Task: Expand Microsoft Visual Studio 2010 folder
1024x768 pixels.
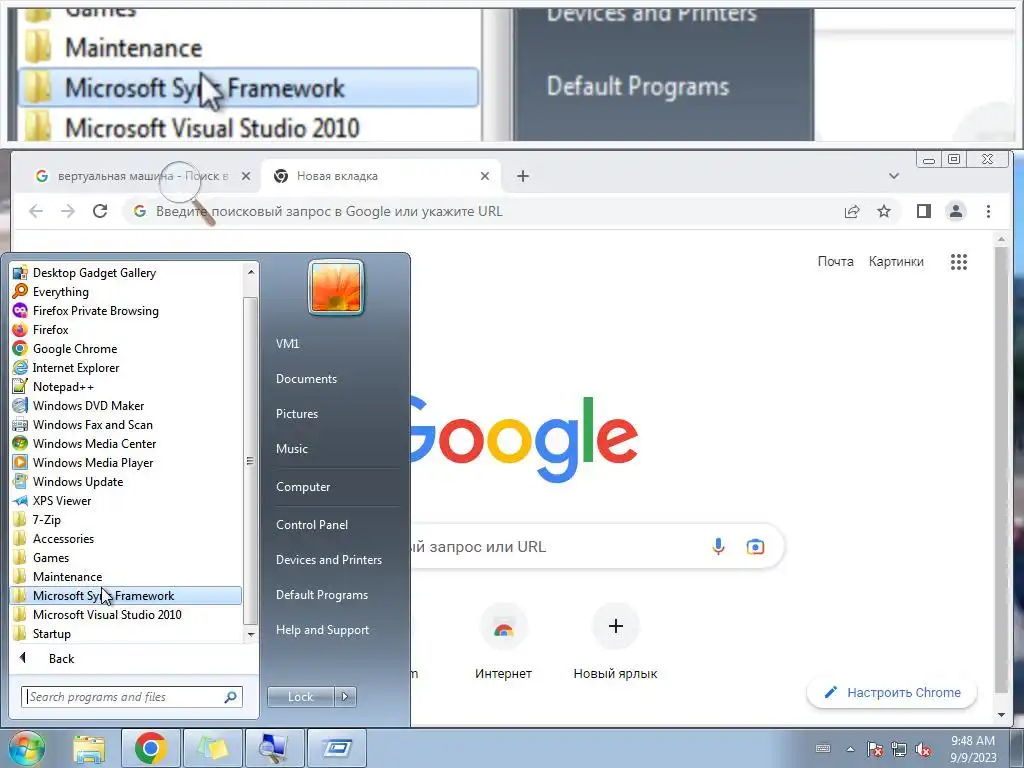Action: pos(125,615)
